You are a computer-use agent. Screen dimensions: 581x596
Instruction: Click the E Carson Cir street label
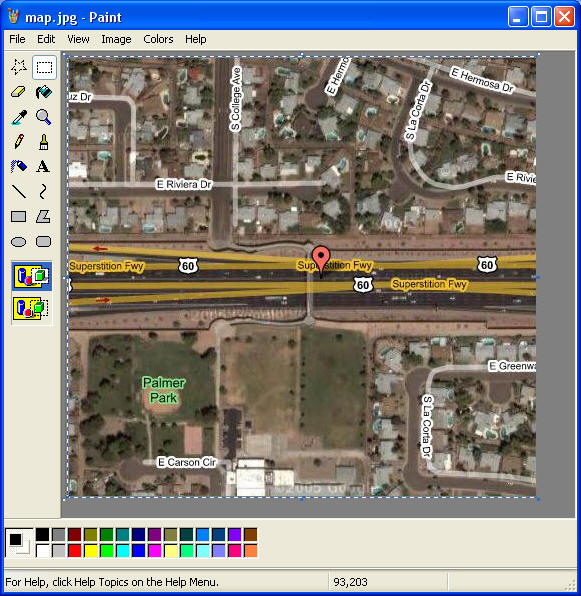point(187,462)
